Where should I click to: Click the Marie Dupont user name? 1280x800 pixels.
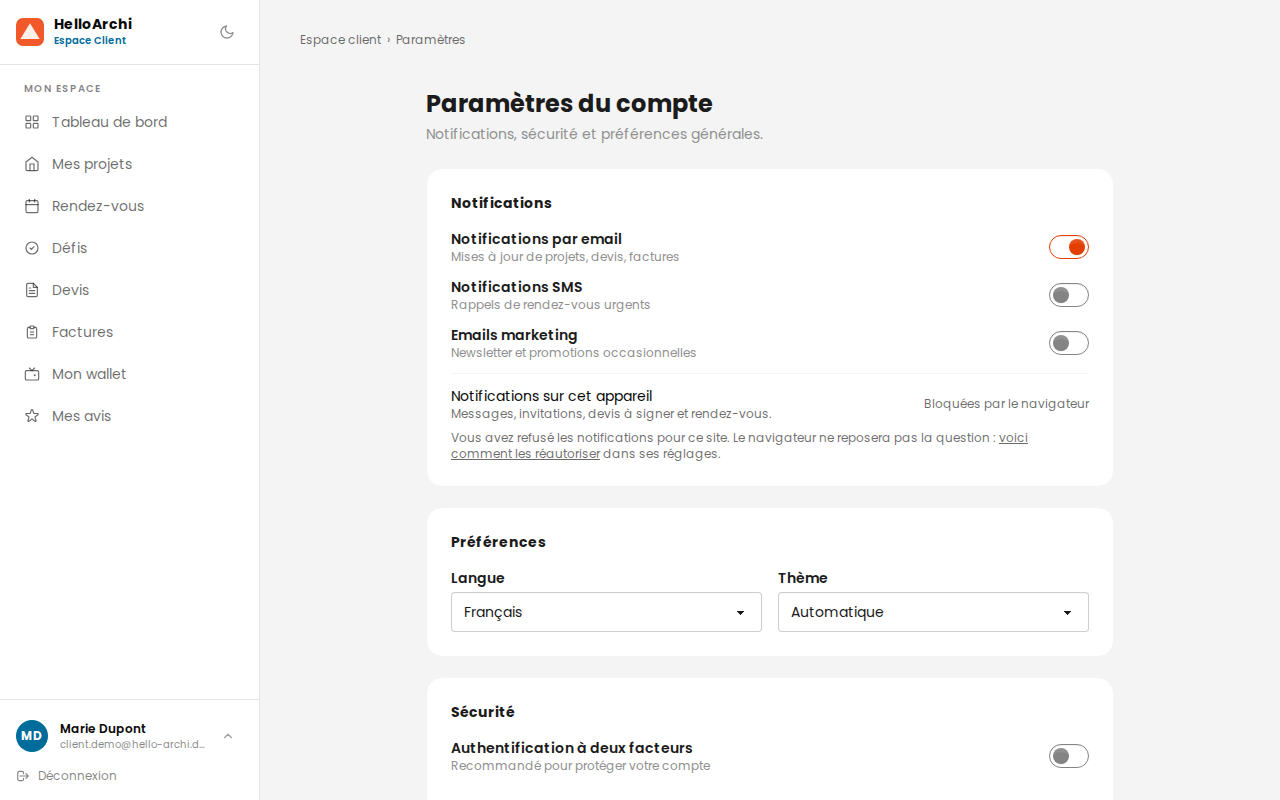103,729
